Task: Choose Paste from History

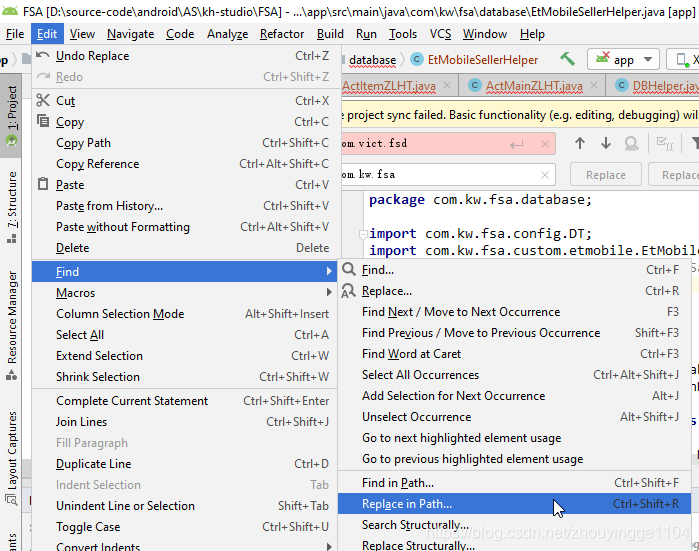Action: [x=184, y=206]
